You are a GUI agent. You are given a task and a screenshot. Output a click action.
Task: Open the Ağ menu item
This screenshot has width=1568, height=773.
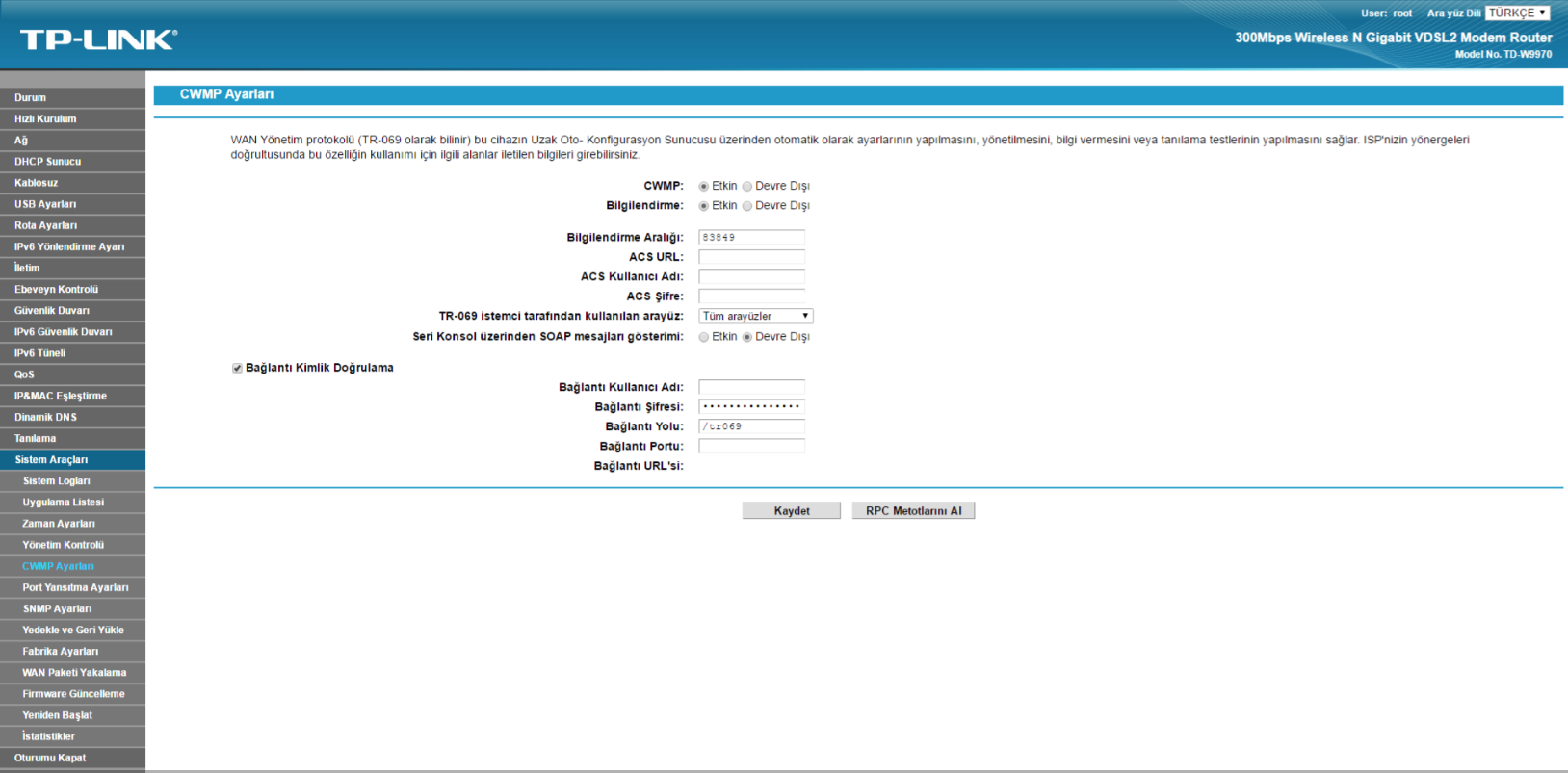click(x=72, y=141)
